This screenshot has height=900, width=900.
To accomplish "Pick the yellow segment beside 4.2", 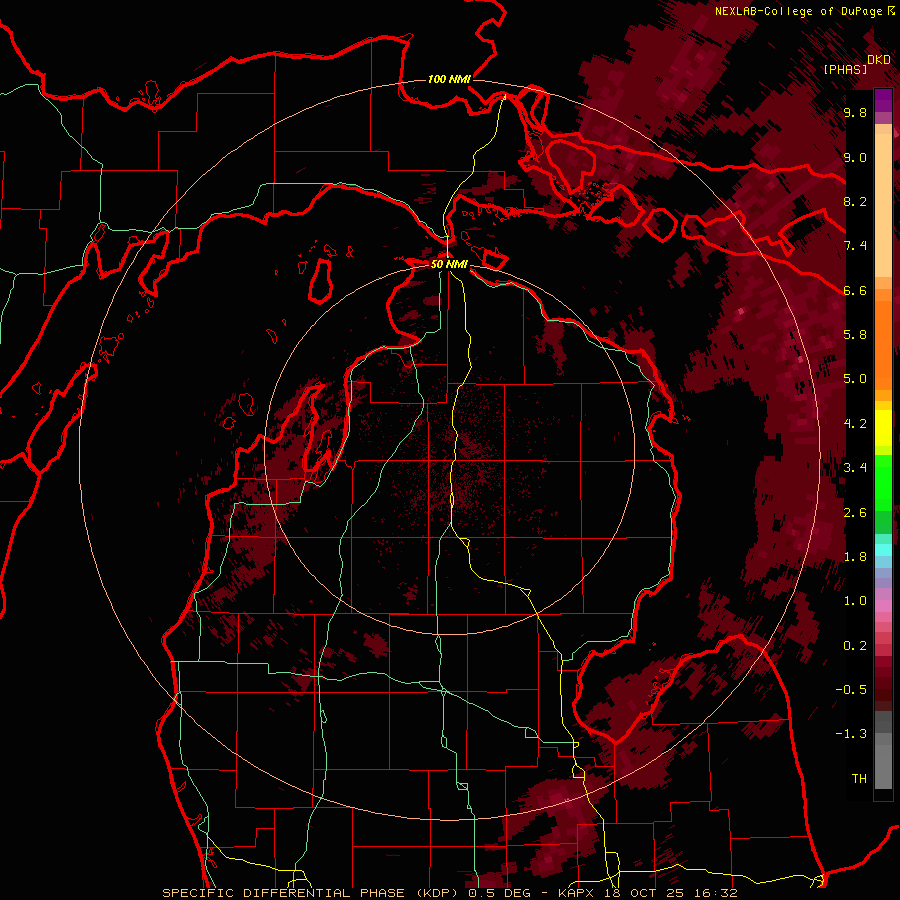I will [883, 428].
